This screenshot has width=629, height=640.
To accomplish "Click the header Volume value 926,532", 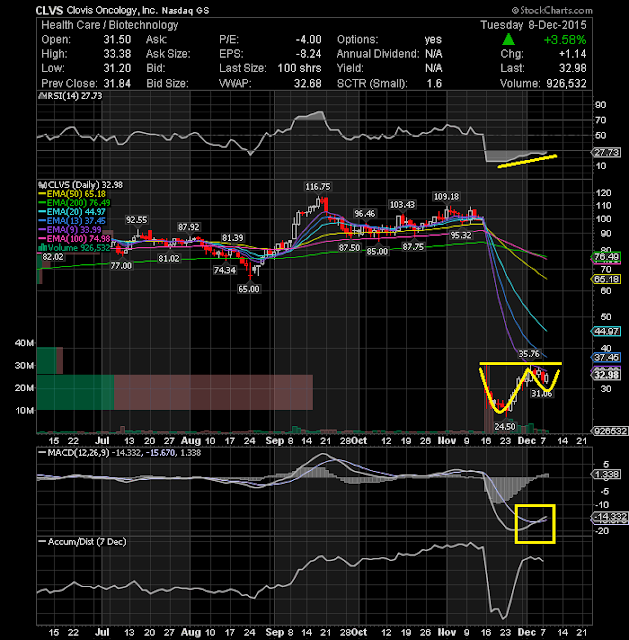I will click(567, 83).
